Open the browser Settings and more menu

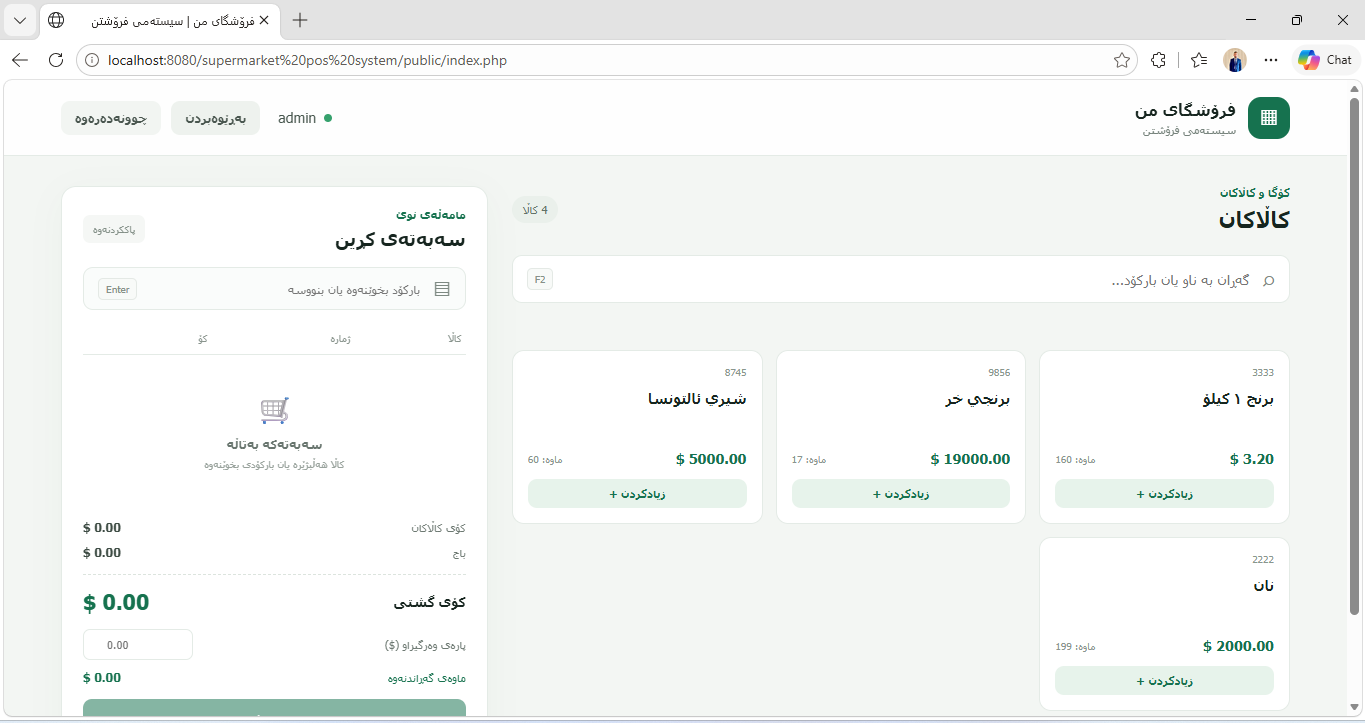[x=1271, y=60]
